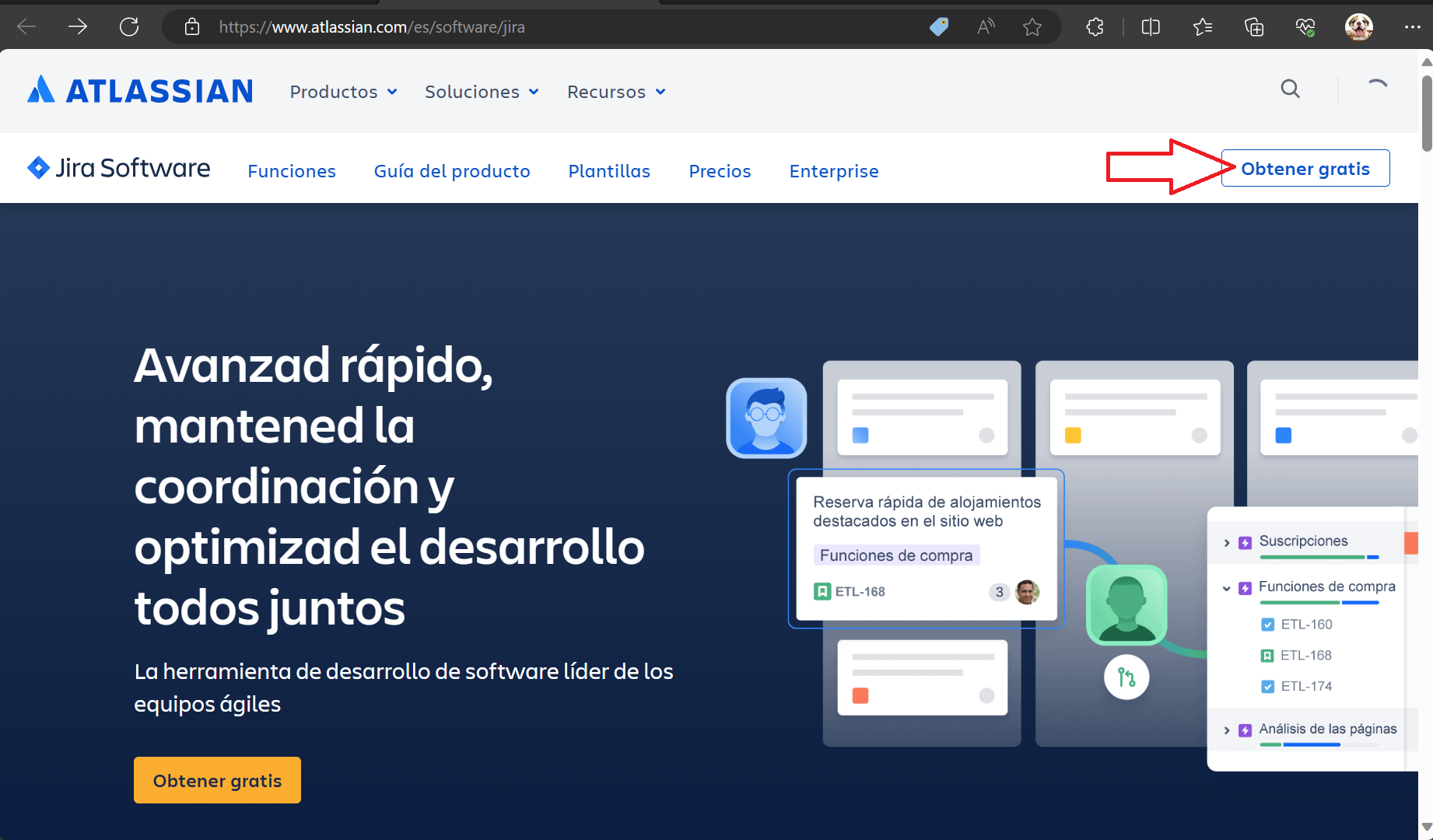Click the Suscripciones epic lightning icon
The image size is (1433, 840).
click(x=1245, y=542)
